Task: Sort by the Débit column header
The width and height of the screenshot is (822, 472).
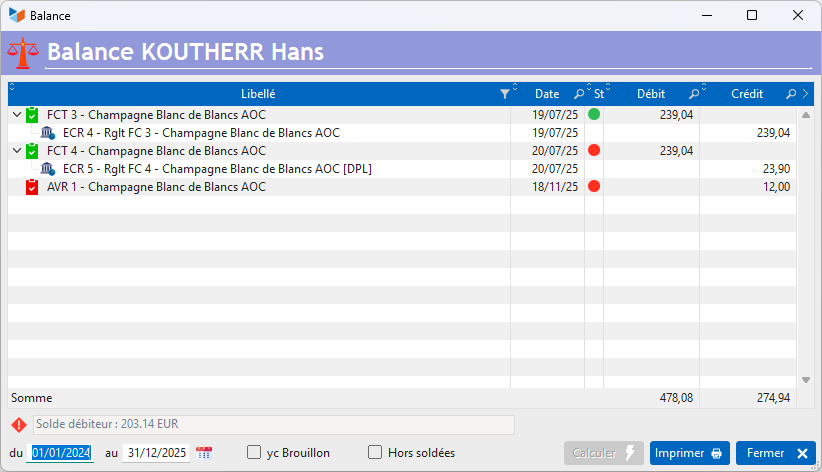Action: click(x=651, y=94)
